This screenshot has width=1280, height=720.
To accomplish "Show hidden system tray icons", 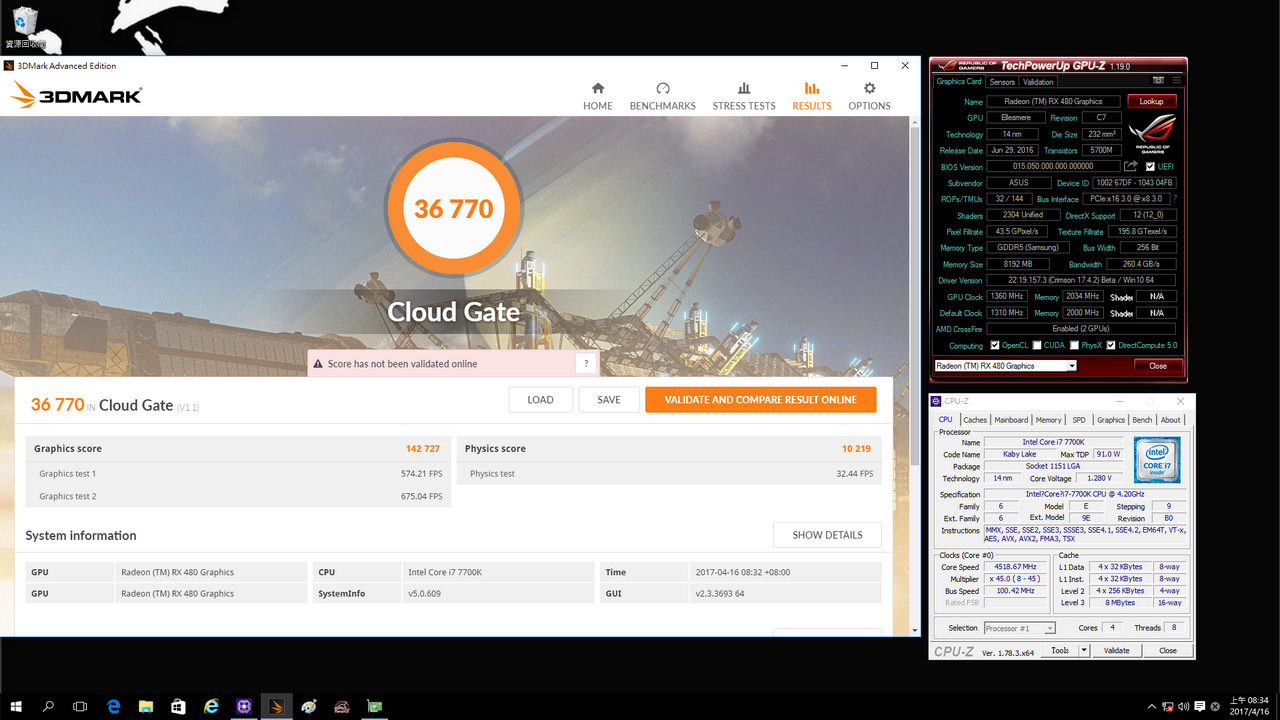I will click(x=1152, y=706).
